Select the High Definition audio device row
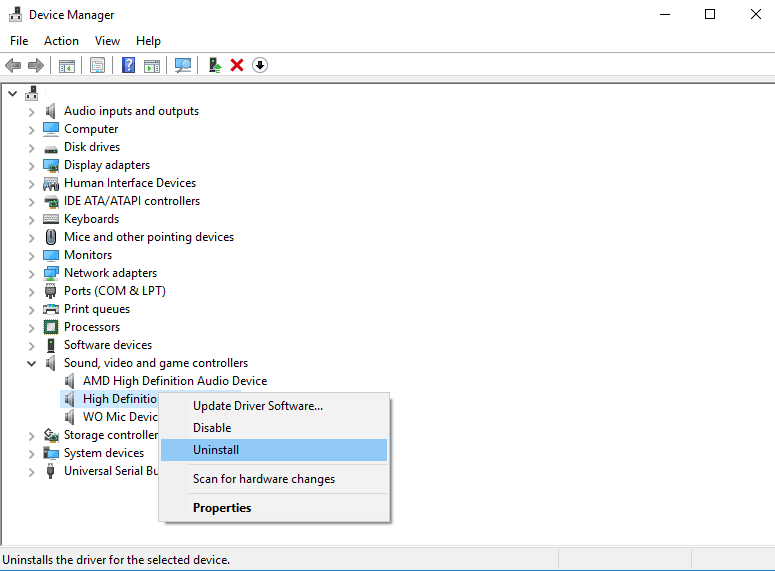This screenshot has height=571, width=775. pyautogui.click(x=109, y=399)
